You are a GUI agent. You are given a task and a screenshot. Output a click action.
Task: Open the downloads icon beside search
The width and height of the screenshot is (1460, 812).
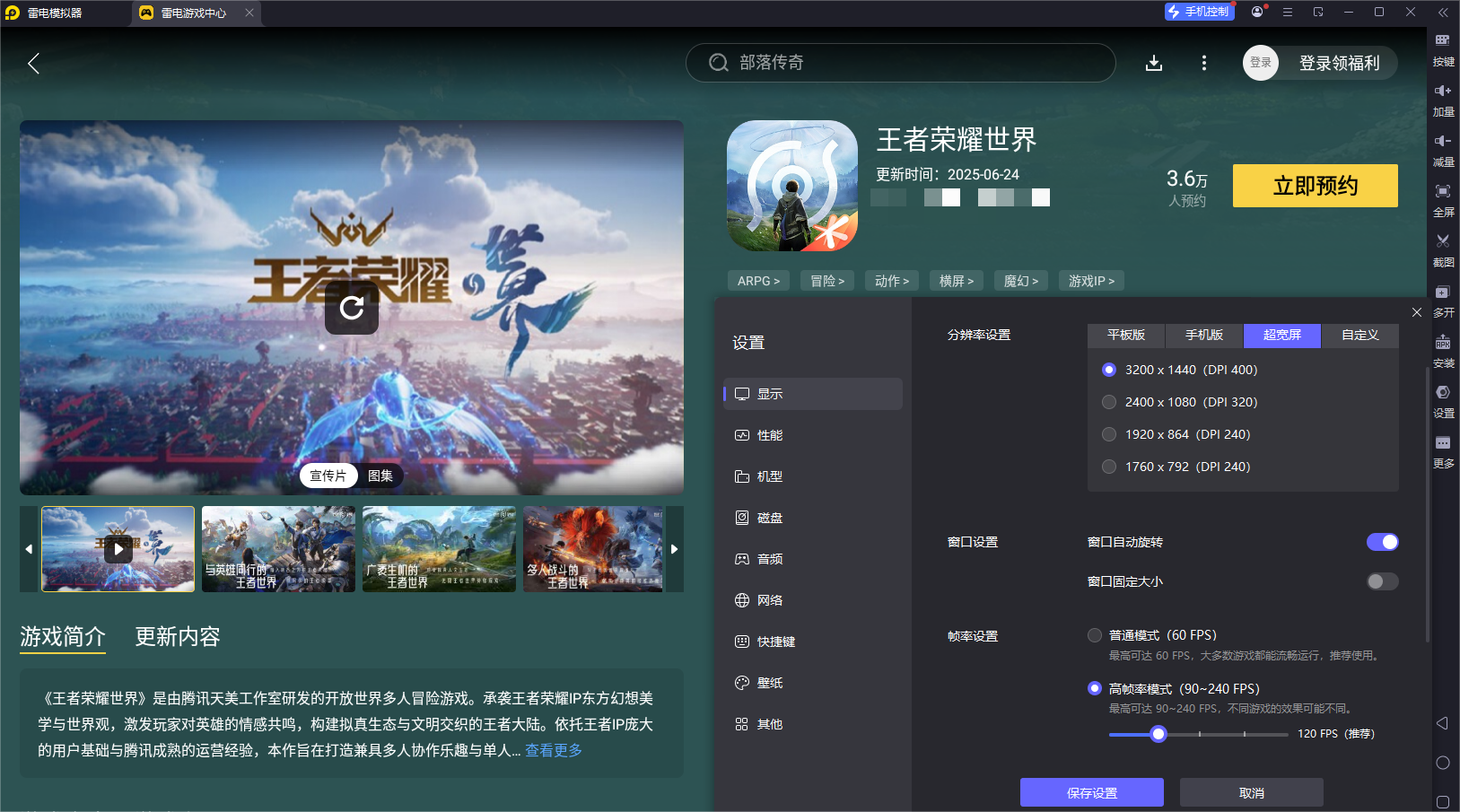(x=1154, y=63)
